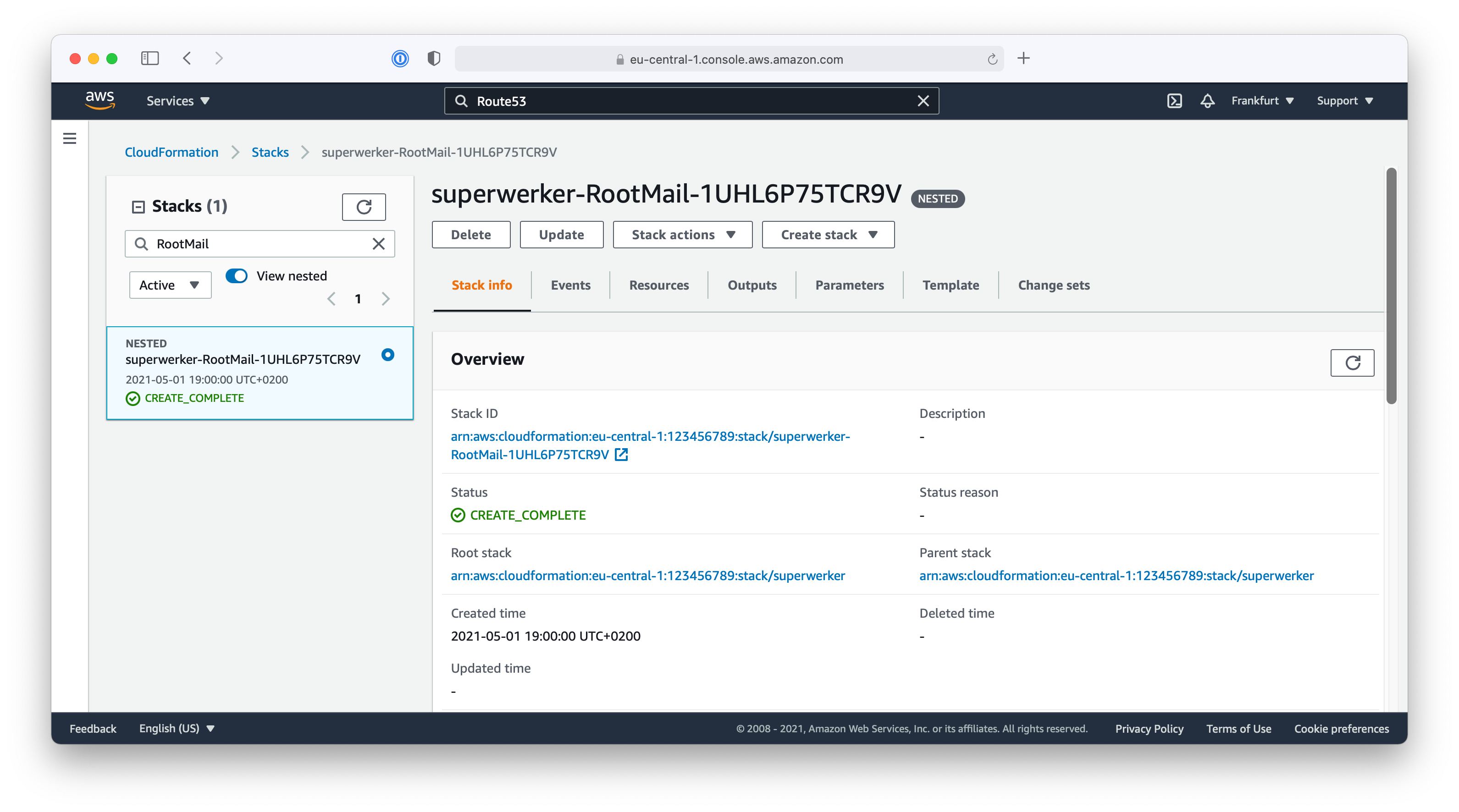This screenshot has height=812, width=1459.
Task: Open the hamburger navigation menu
Action: click(69, 138)
